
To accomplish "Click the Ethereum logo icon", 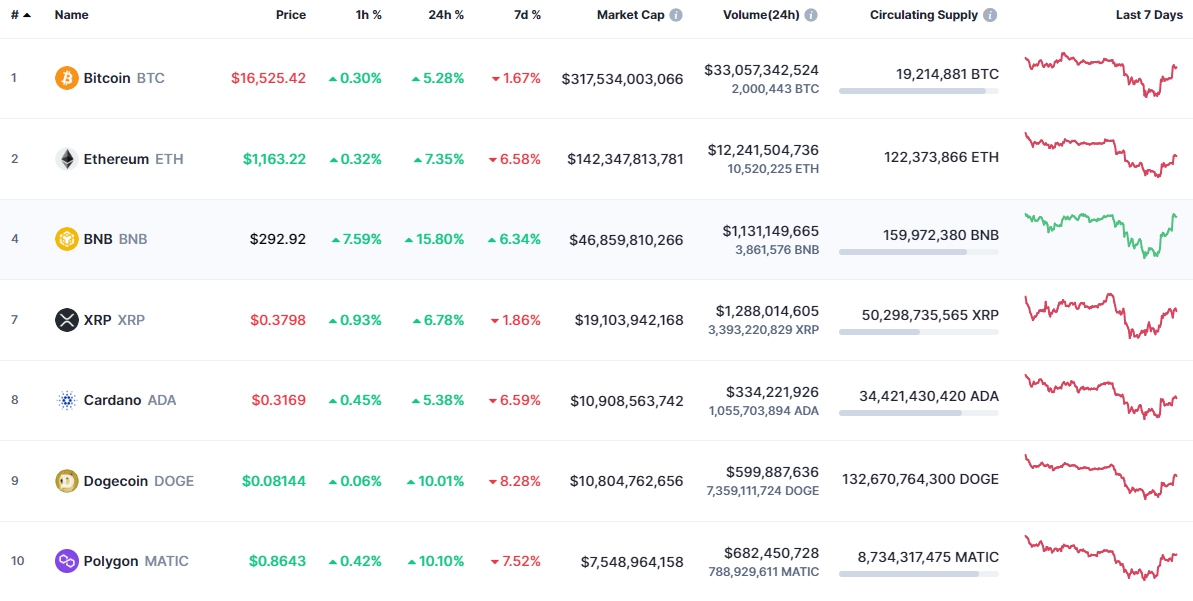I will pos(67,159).
